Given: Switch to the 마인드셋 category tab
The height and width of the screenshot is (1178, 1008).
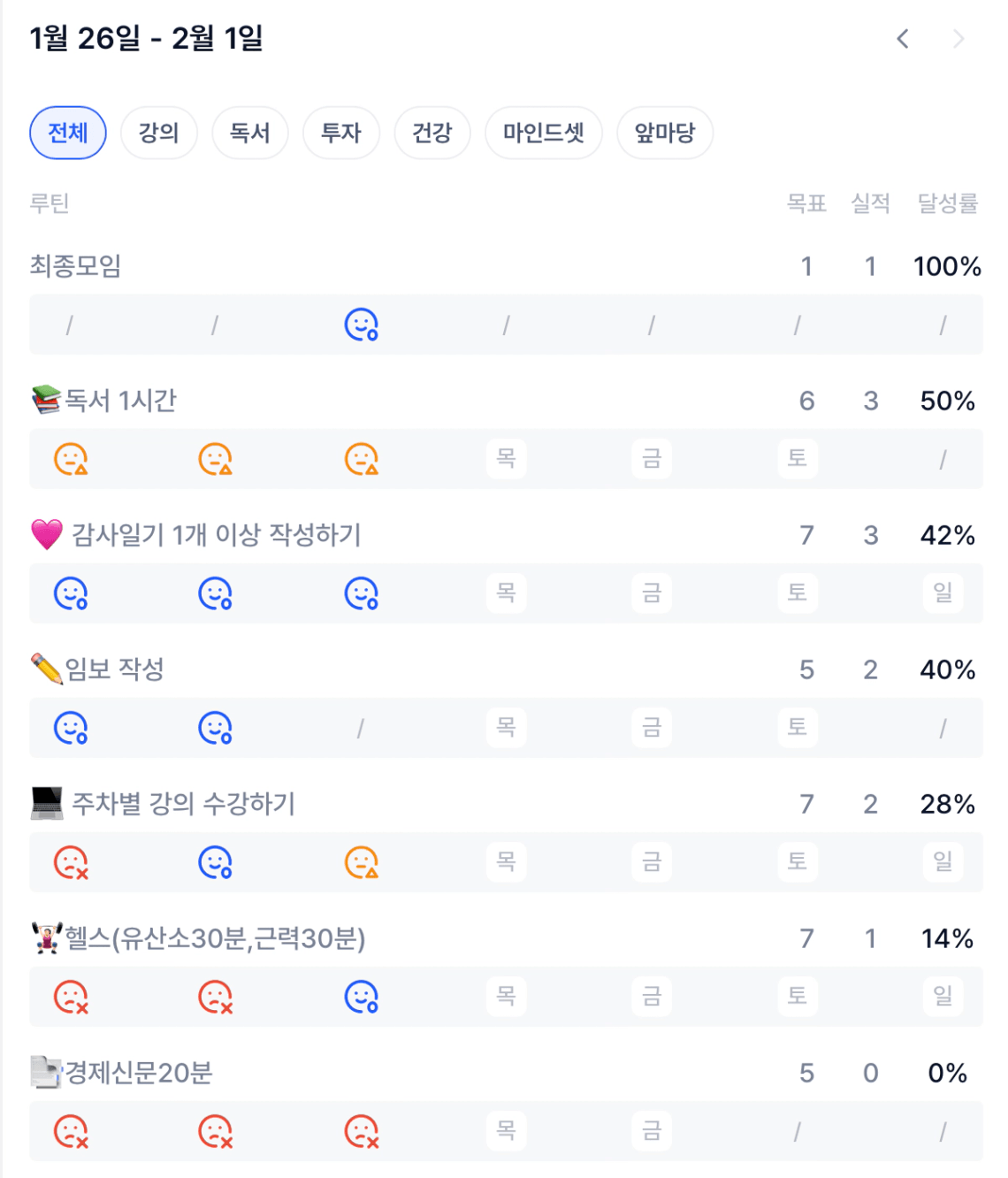Looking at the screenshot, I should [x=543, y=134].
